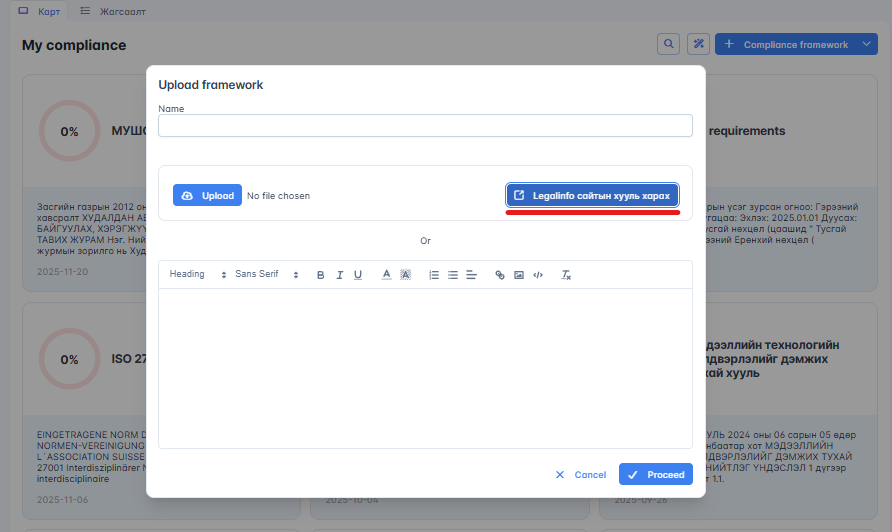Open the card titled requirements
892x532 pixels.
792,183
